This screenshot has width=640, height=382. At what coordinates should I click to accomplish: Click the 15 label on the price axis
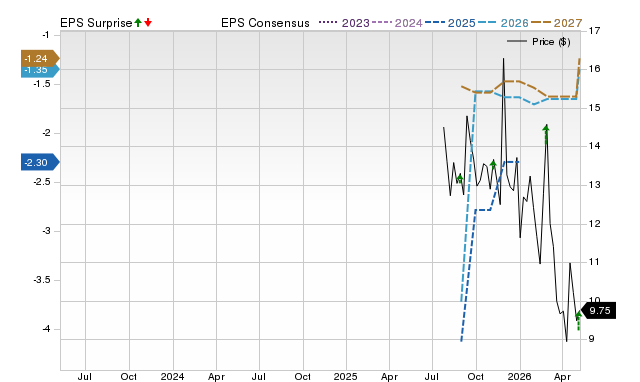click(595, 108)
